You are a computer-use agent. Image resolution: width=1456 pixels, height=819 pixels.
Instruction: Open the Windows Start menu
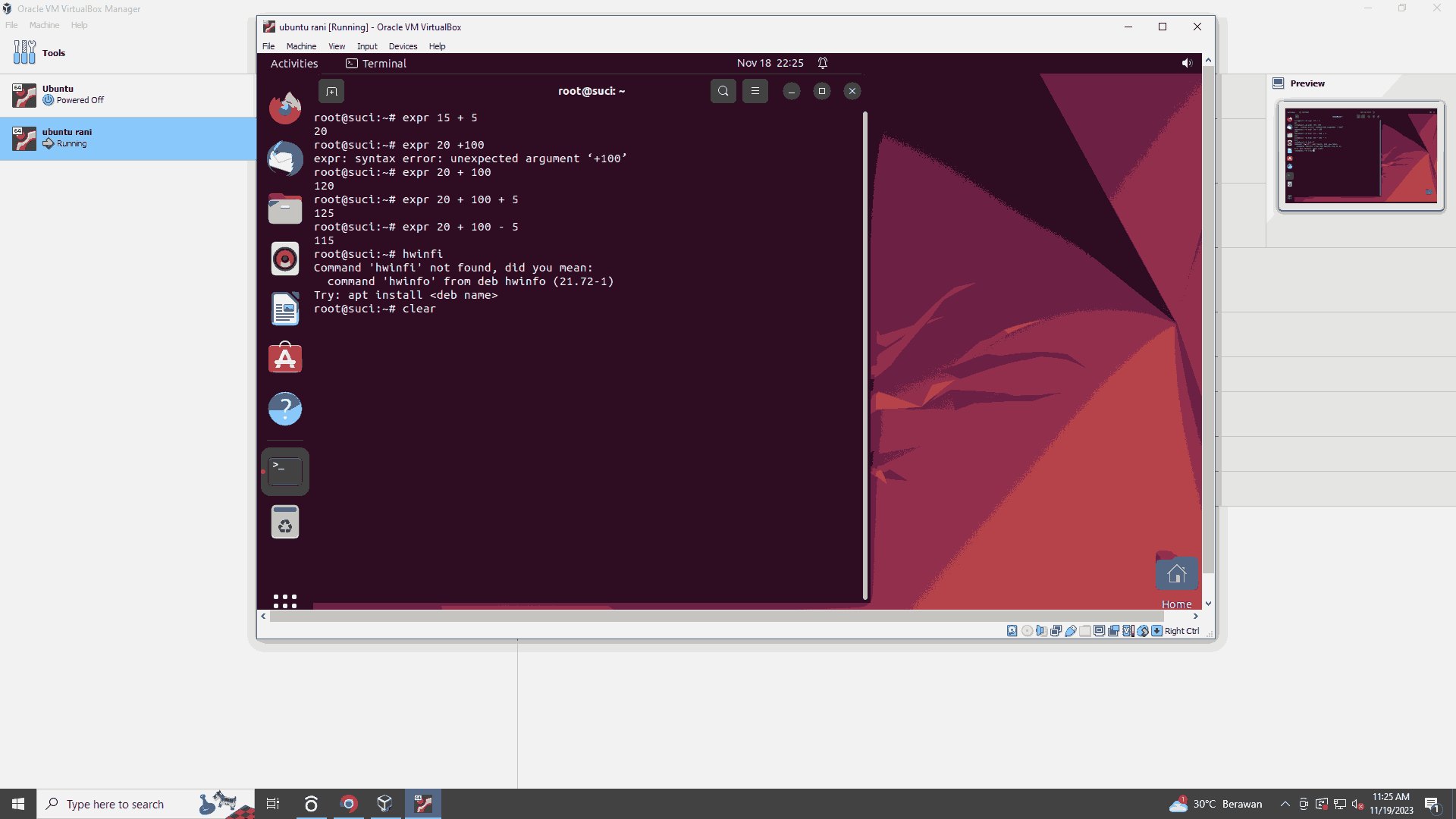coord(18,804)
